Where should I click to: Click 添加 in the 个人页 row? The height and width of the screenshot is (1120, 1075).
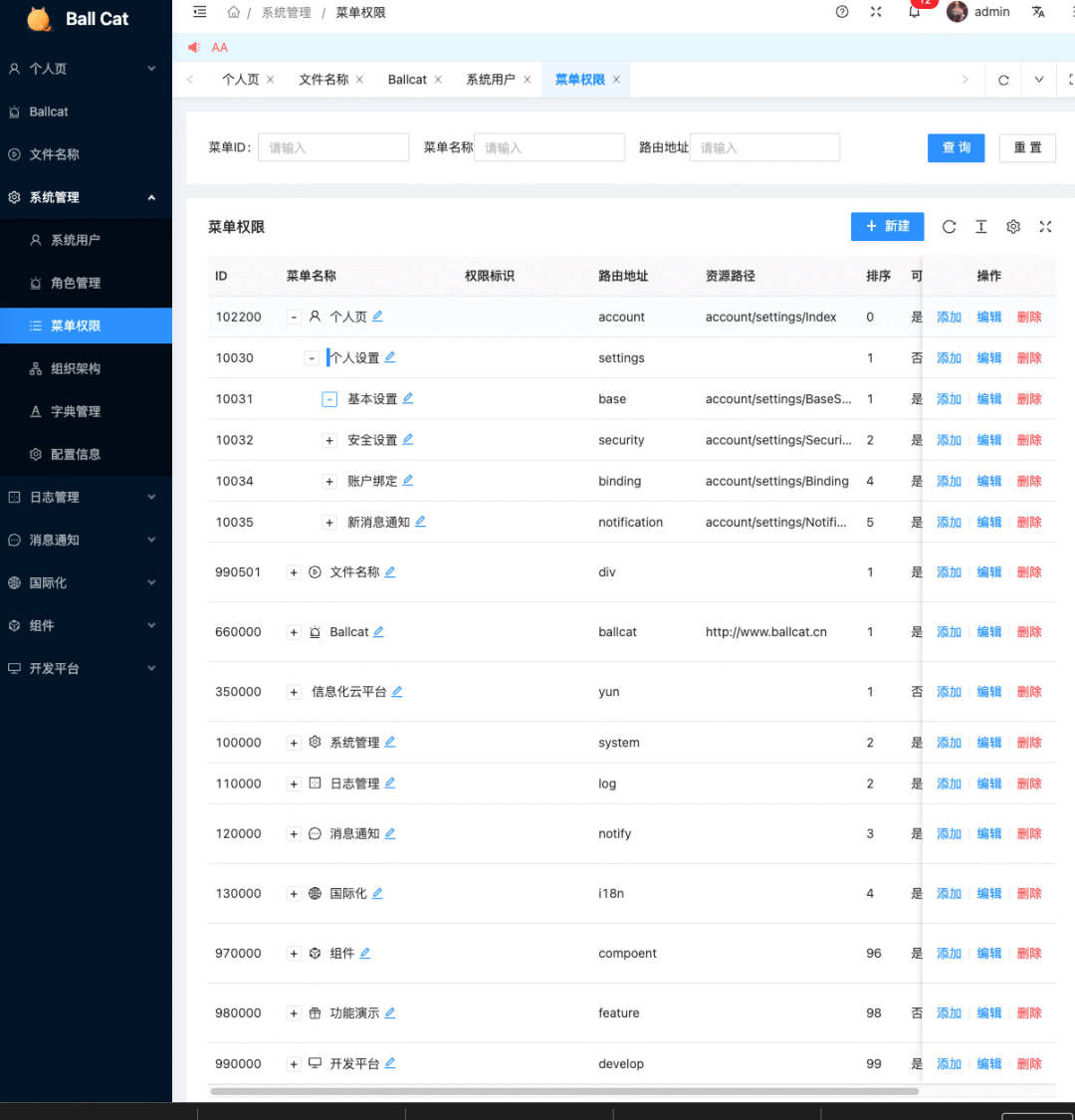point(949,317)
